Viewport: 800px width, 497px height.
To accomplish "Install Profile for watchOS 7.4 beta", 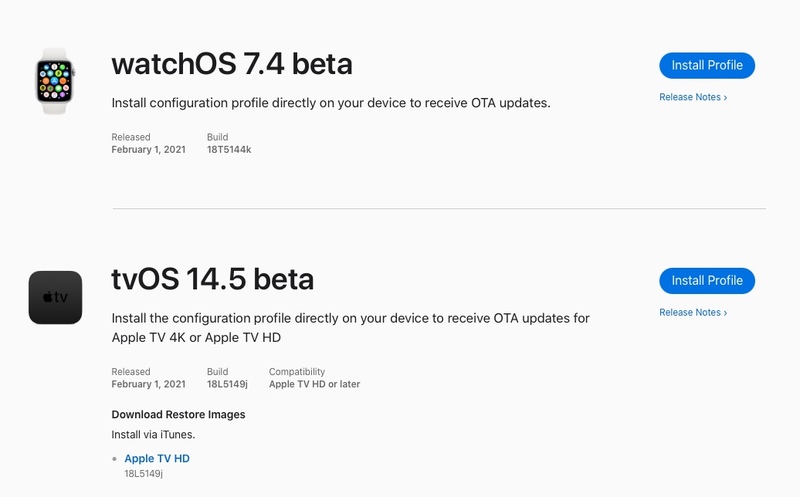I will [707, 65].
